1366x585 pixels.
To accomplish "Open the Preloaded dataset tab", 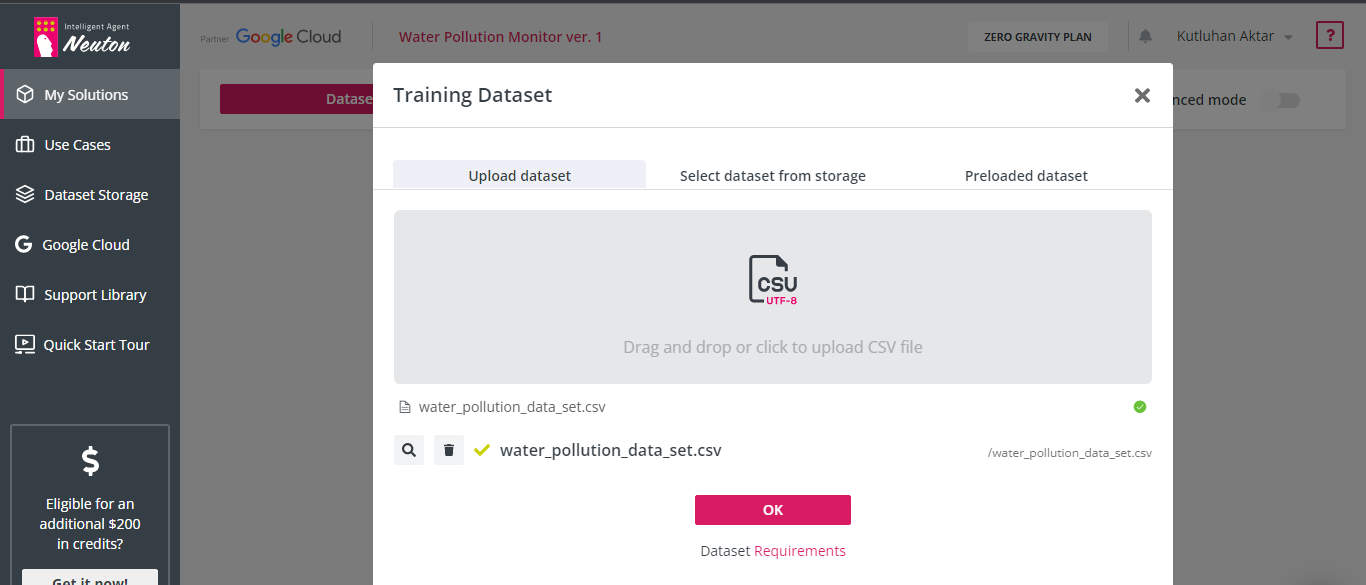I will point(1026,175).
